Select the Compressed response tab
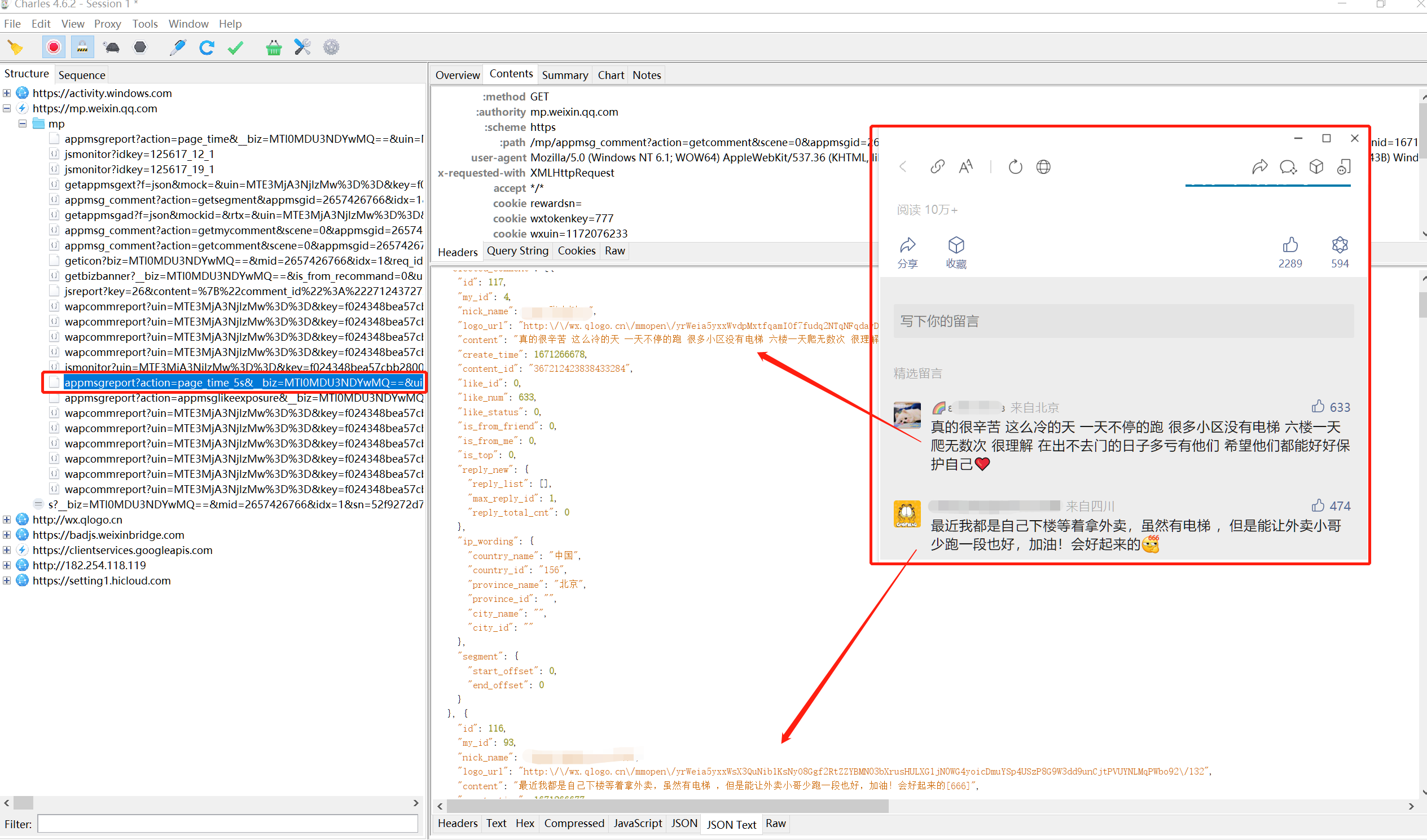1427x840 pixels. [x=574, y=823]
